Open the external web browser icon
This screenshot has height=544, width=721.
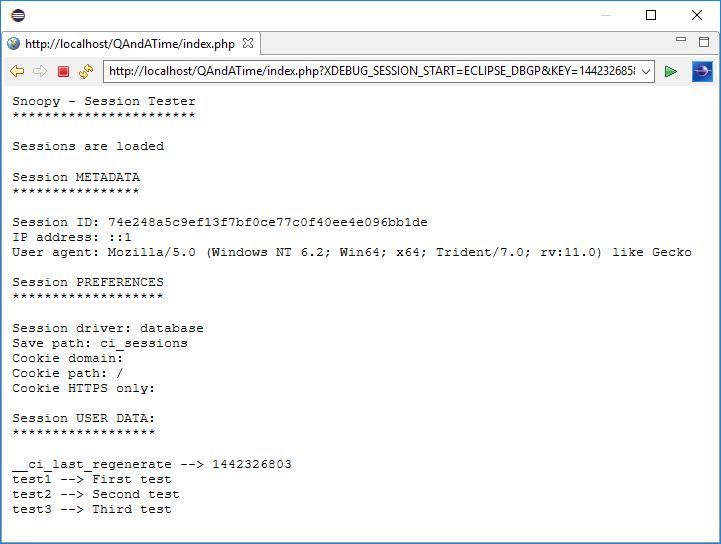[x=702, y=71]
